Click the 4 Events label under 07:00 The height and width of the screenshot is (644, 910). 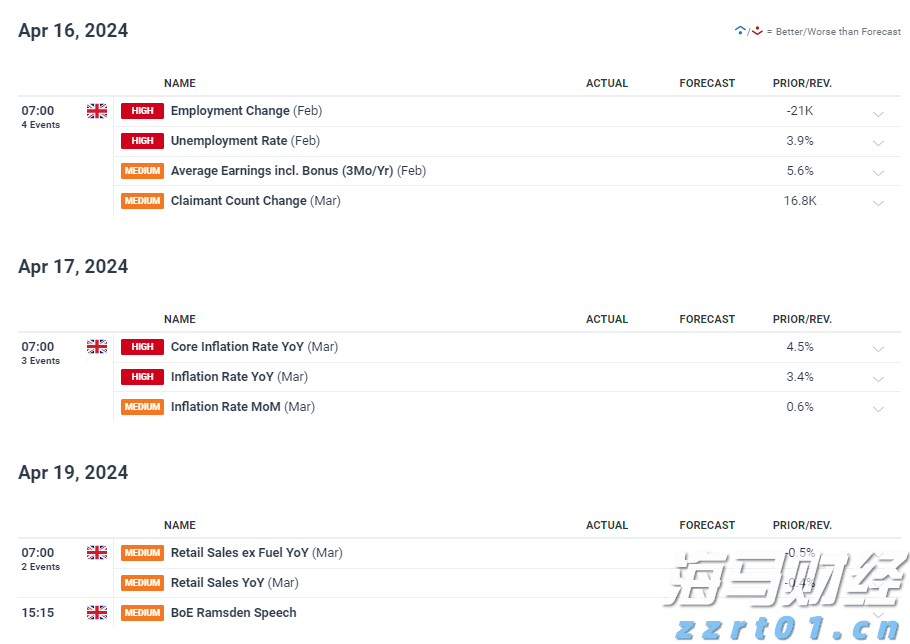point(40,125)
